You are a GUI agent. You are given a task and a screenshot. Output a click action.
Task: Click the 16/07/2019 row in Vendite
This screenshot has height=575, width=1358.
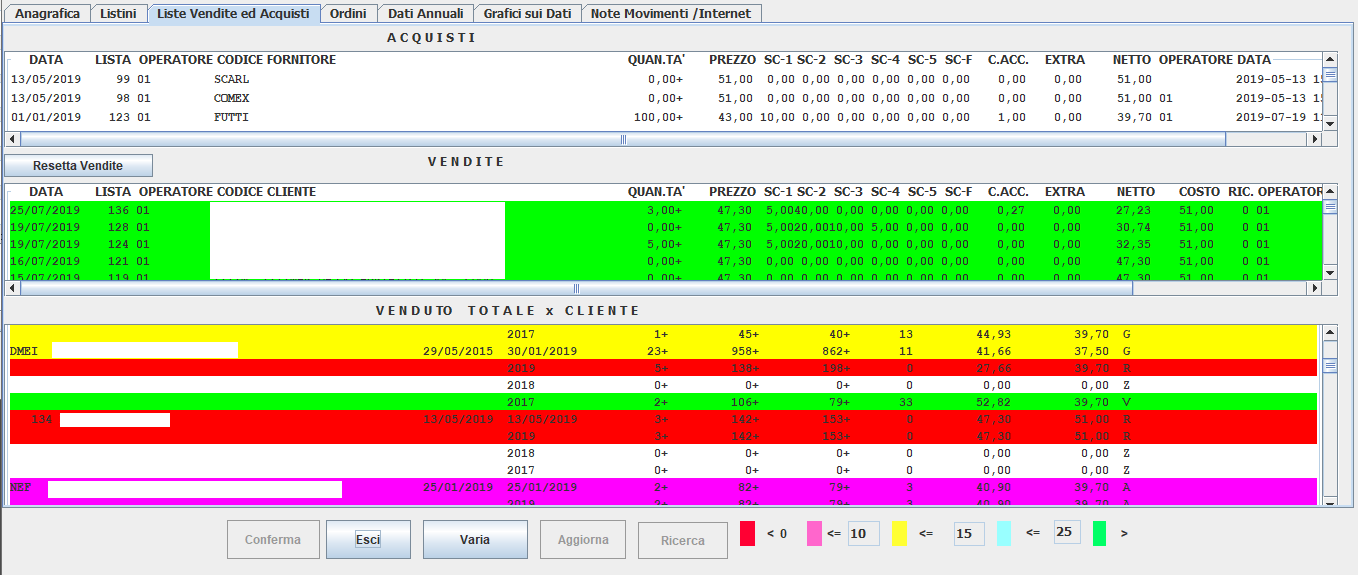click(664, 261)
